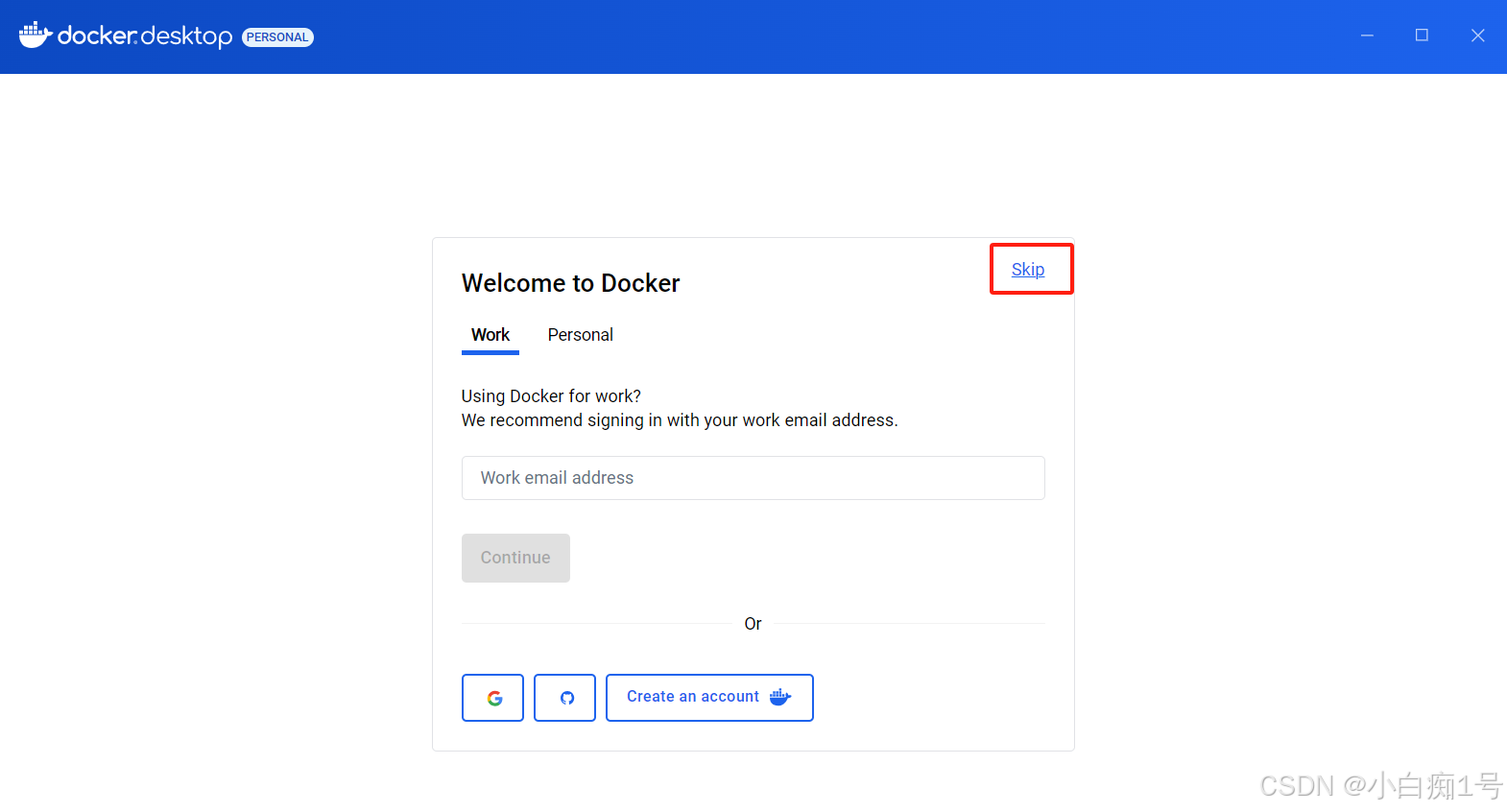Click the Create an account button
The image size is (1507, 812).
click(x=709, y=698)
